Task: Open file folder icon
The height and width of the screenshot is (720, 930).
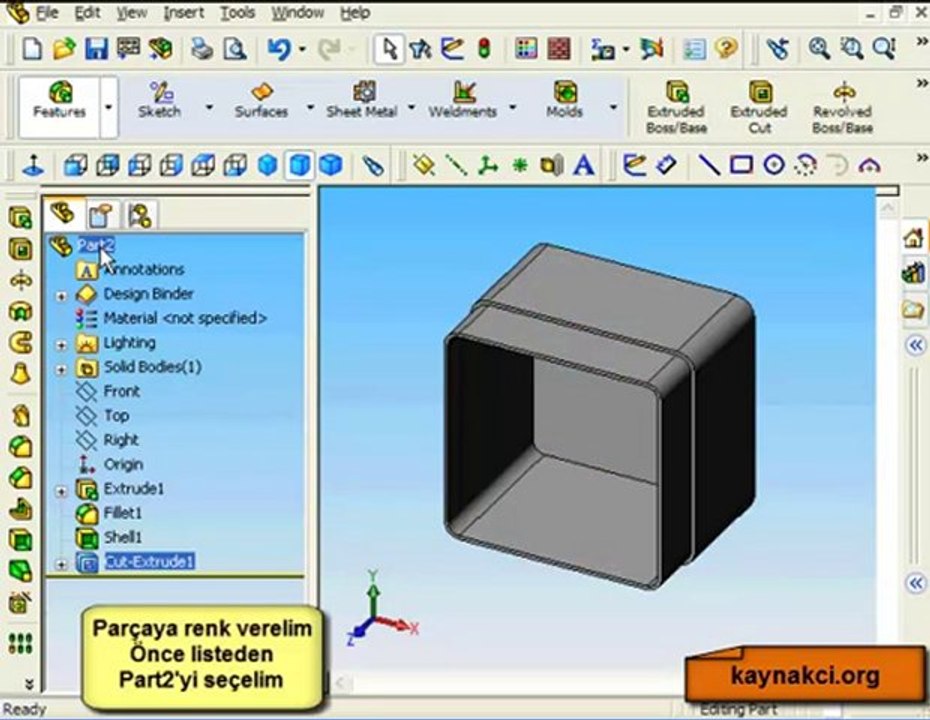Action: pos(64,49)
